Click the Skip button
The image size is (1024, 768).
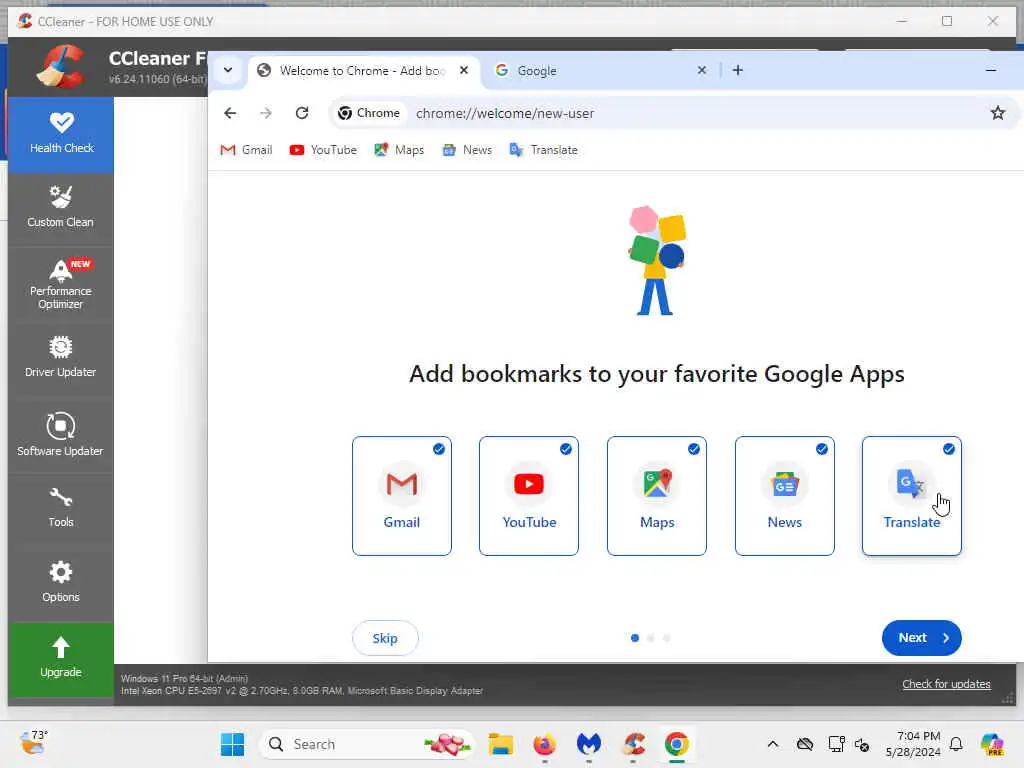[x=385, y=638]
